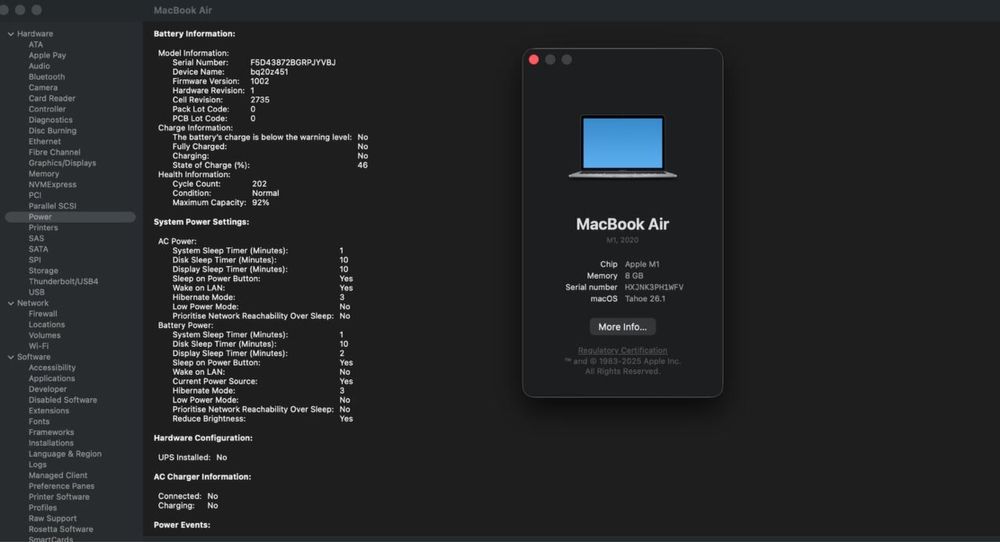The height and width of the screenshot is (542, 1000).
Task: Open Disc Burning in the sidebar
Action: [x=52, y=131]
